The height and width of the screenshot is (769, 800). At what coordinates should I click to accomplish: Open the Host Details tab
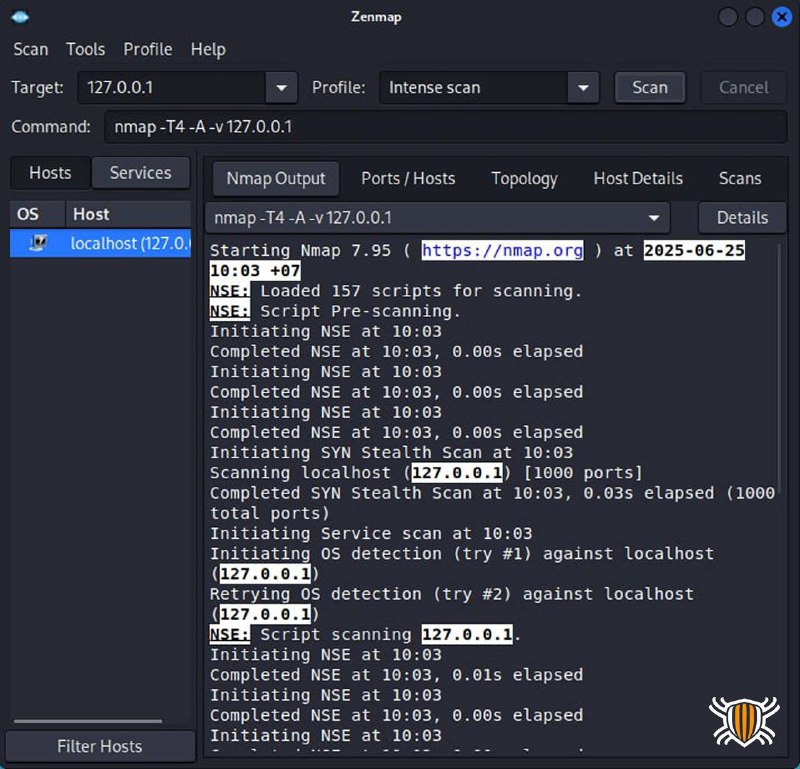click(x=638, y=179)
